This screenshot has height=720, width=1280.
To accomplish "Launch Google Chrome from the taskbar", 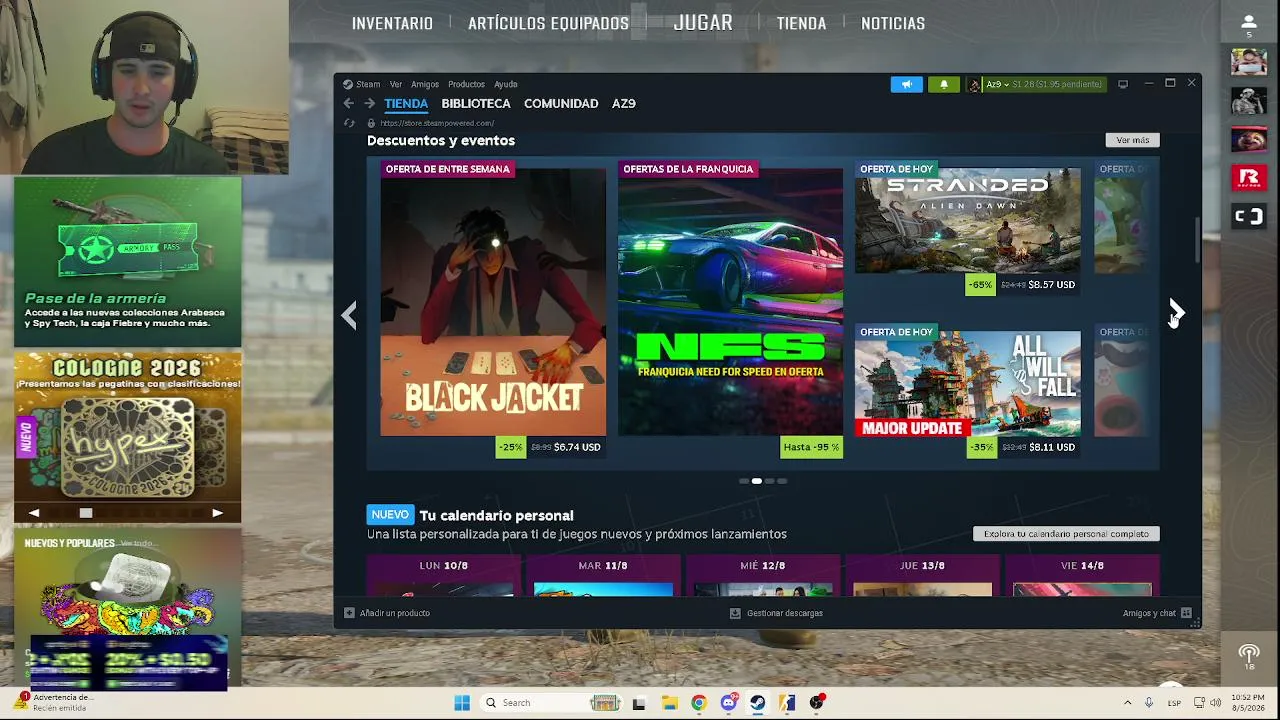I will pyautogui.click(x=699, y=702).
